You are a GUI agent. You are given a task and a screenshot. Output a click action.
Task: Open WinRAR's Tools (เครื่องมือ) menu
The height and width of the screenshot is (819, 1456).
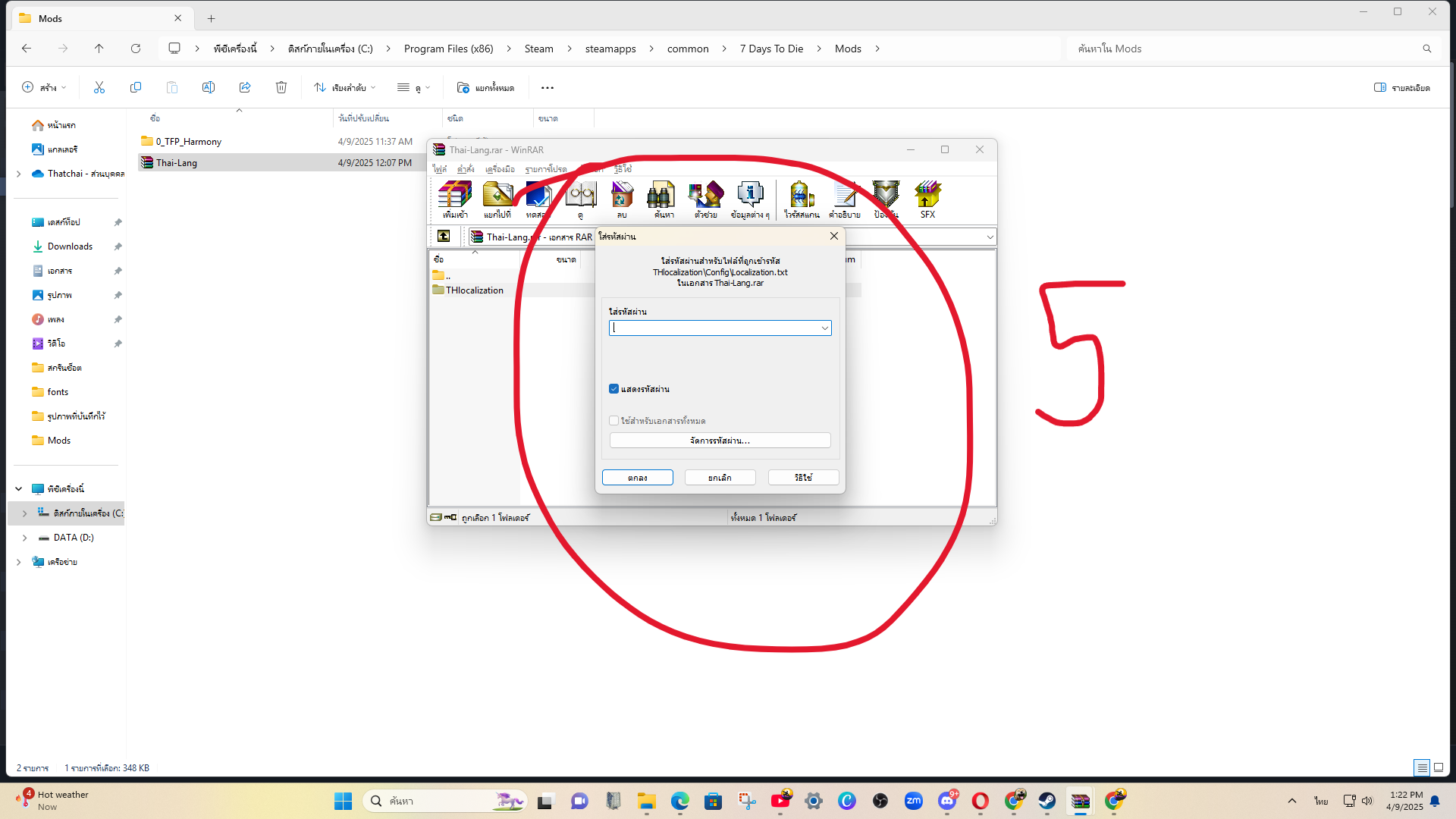point(500,169)
